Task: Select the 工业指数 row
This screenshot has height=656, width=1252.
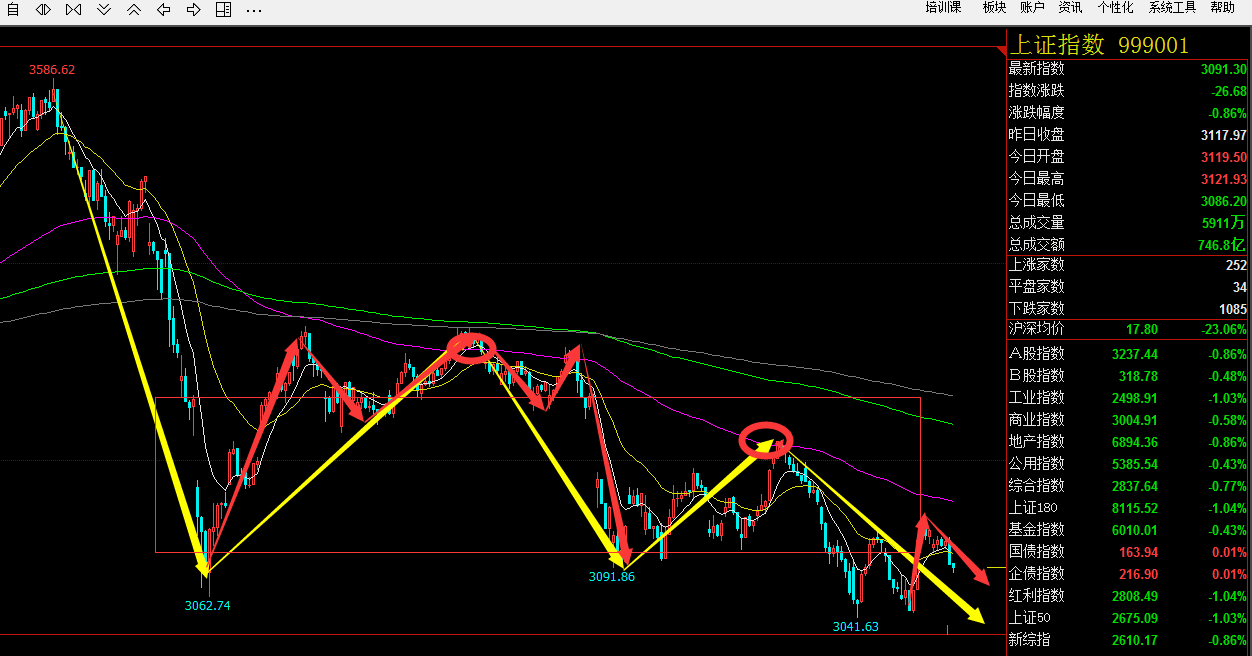Action: tap(1128, 398)
